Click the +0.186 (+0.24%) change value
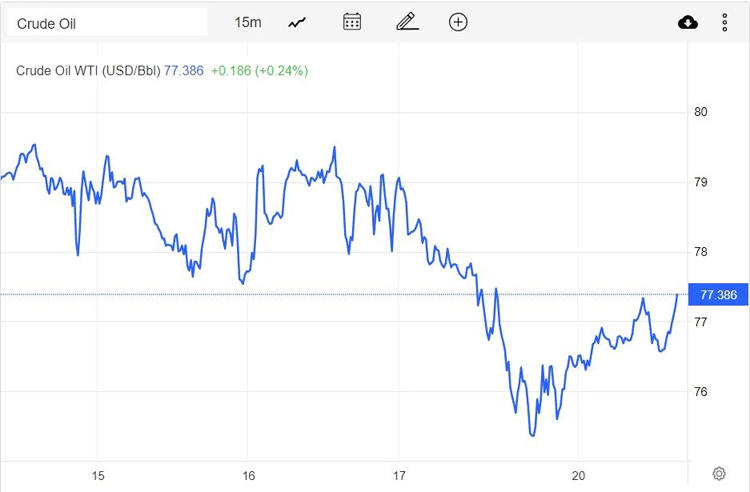The height and width of the screenshot is (492, 750). point(259,71)
